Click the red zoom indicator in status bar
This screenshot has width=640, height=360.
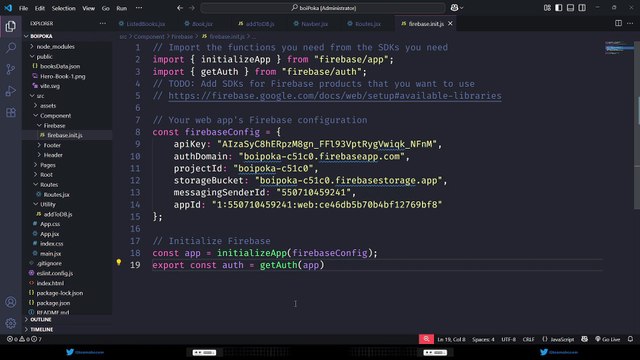coord(426,339)
